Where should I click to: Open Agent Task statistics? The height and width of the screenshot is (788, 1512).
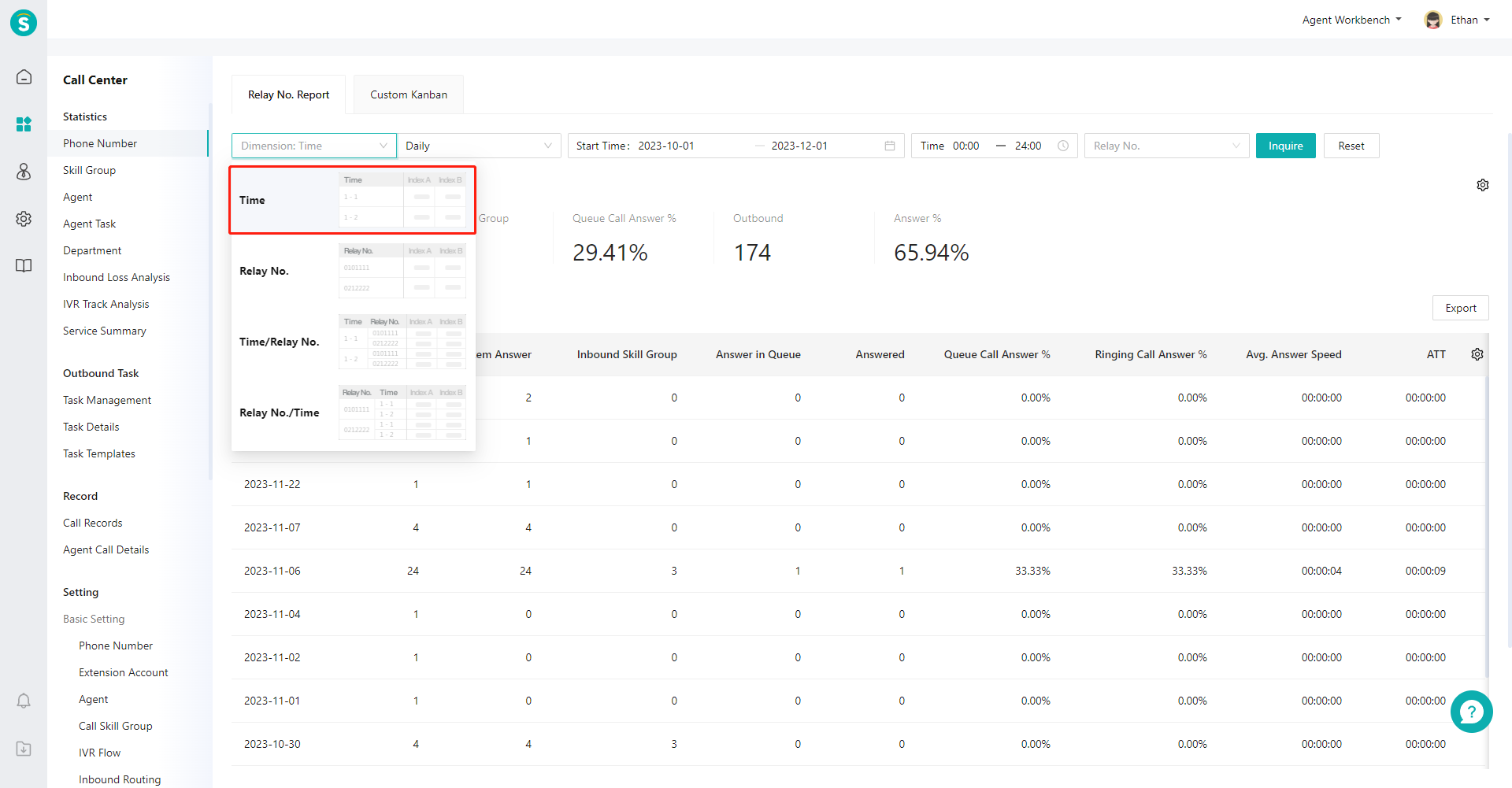click(x=89, y=224)
